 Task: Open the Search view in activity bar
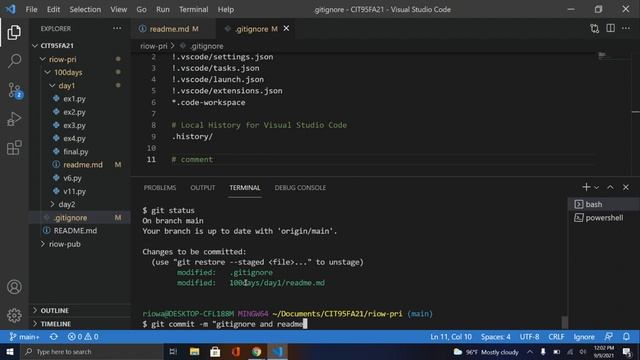[x=14, y=61]
